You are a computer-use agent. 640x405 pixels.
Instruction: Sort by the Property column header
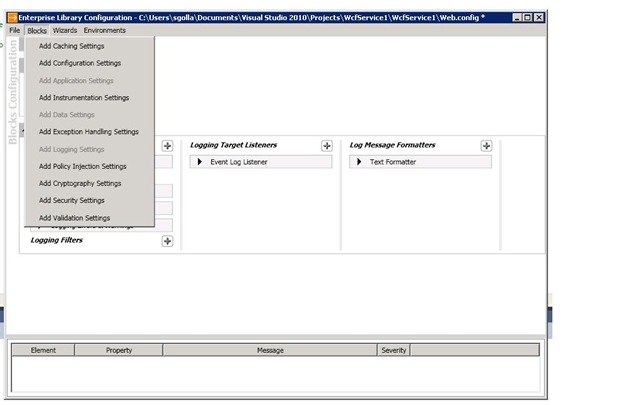tap(119, 350)
